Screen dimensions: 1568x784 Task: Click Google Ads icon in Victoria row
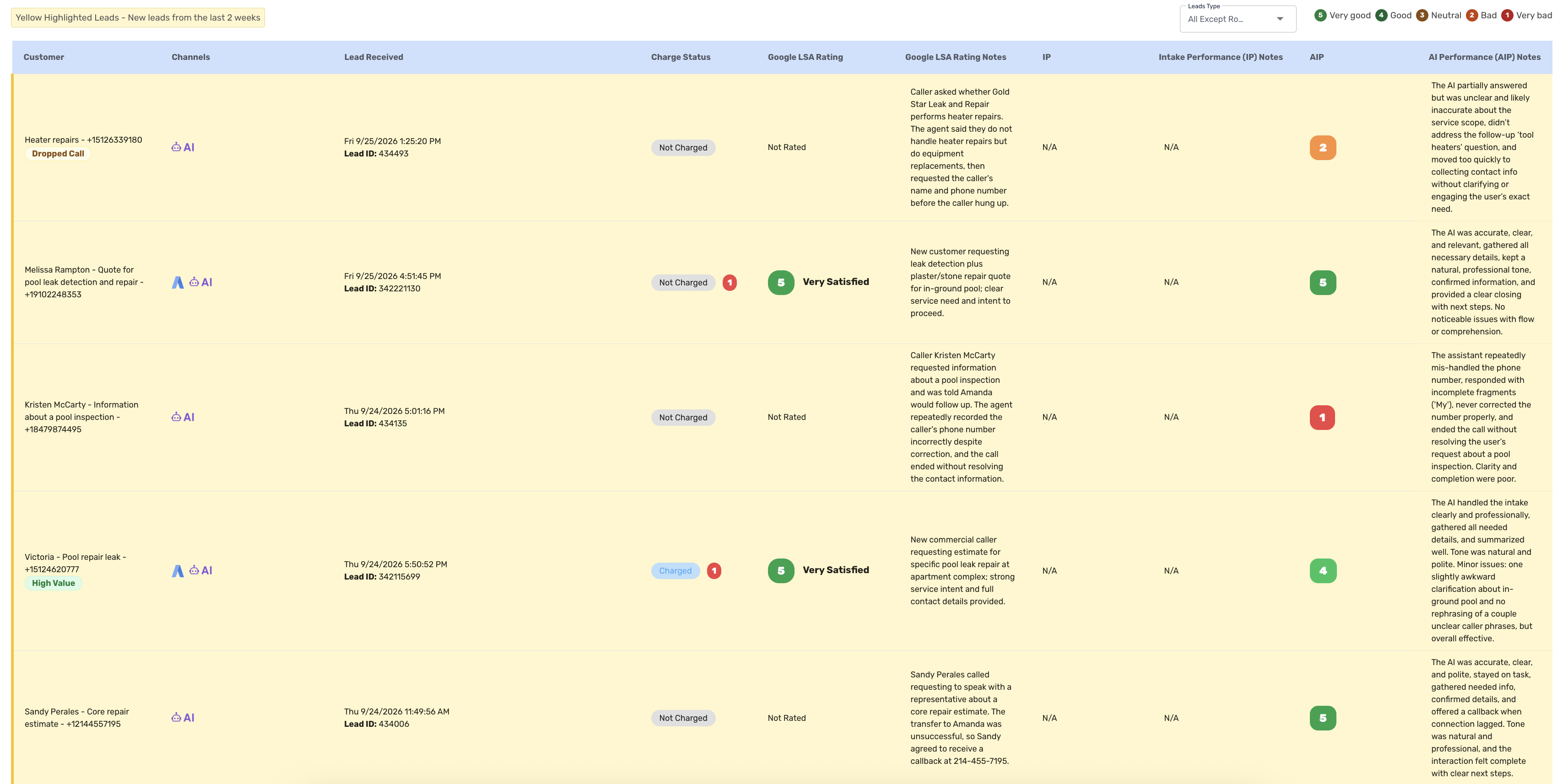(178, 570)
